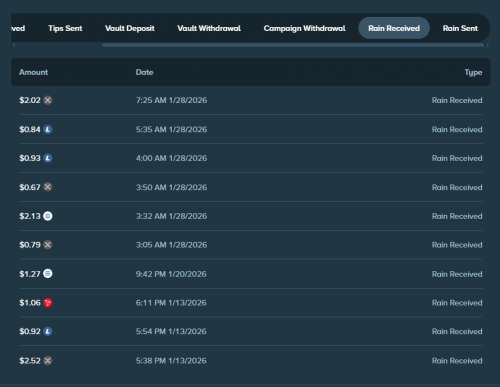Switch to the Vault Deposit tab
The image size is (500, 387).
[x=130, y=28]
